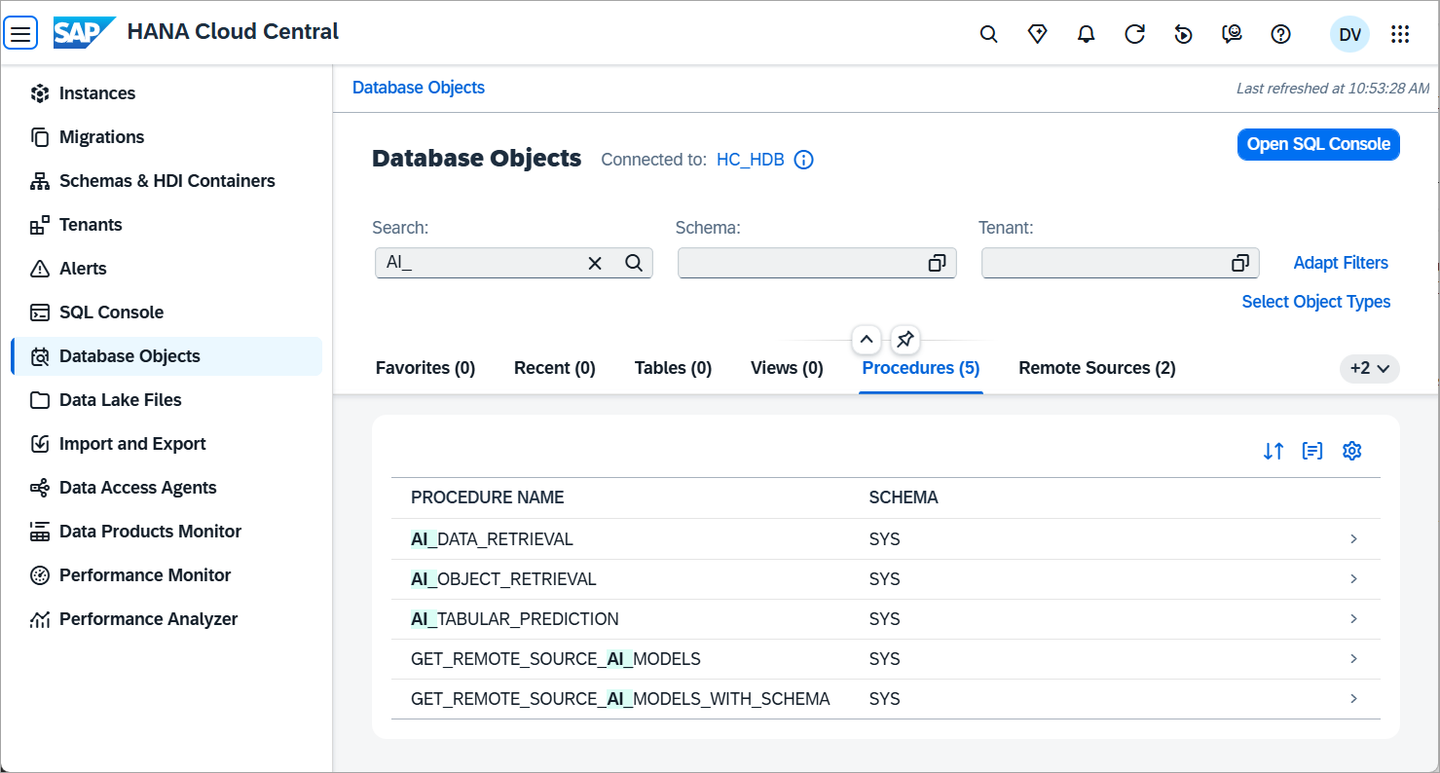Select Database Objects in the sidebar
The width and height of the screenshot is (1440, 773).
click(x=167, y=356)
